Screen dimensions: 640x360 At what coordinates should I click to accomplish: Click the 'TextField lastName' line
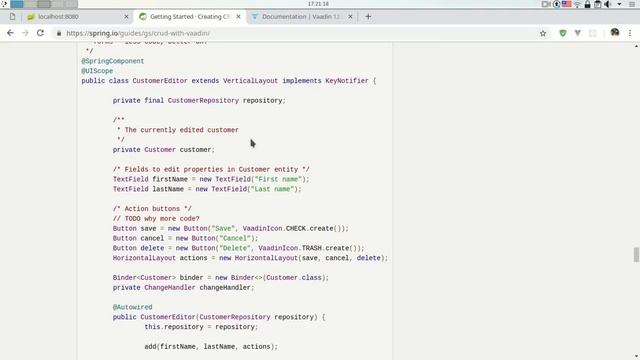pyautogui.click(x=207, y=189)
